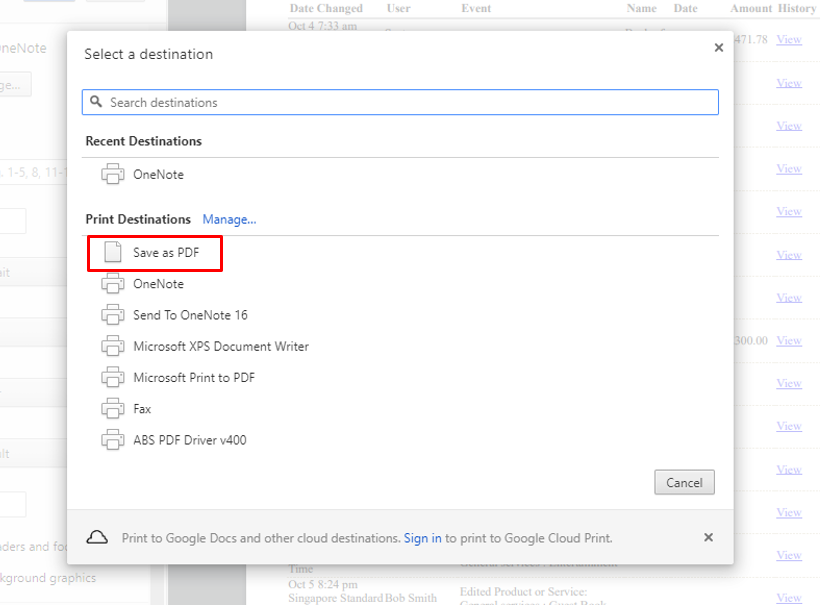The height and width of the screenshot is (605, 825).
Task: Open the View history link in the top row
Action: tap(788, 40)
